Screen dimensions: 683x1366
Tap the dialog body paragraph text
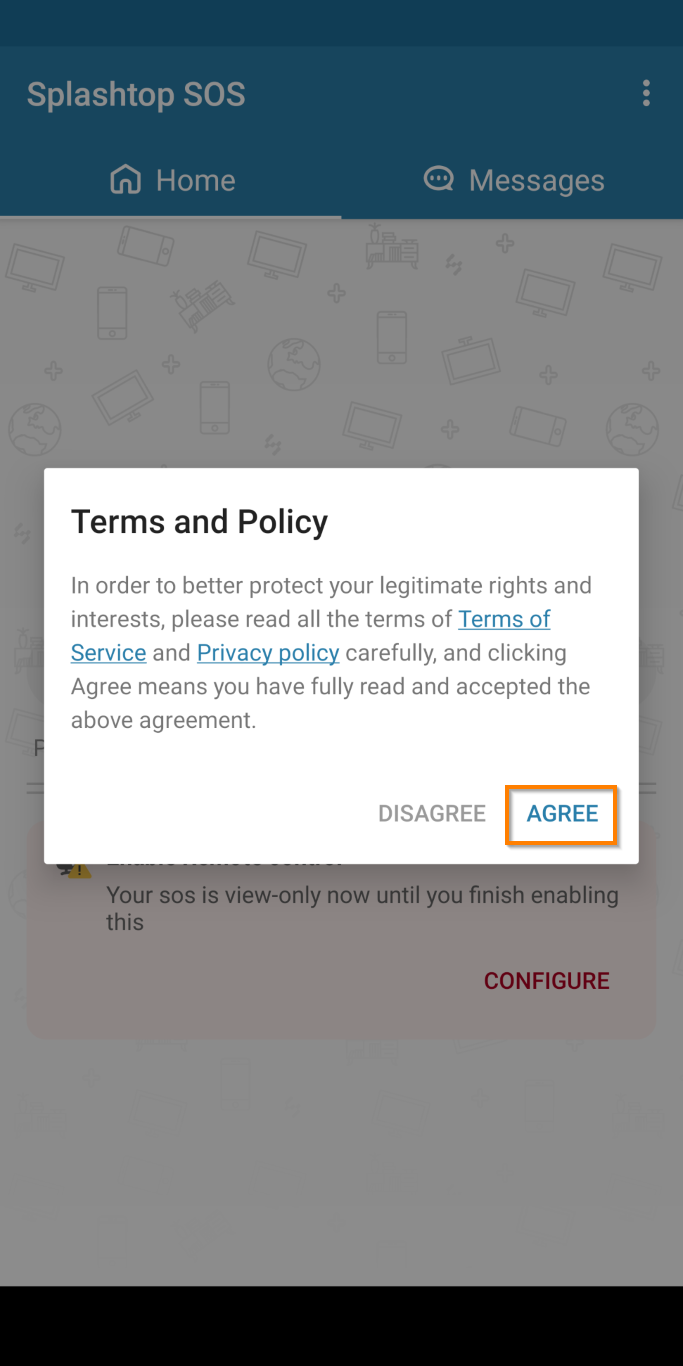330,652
